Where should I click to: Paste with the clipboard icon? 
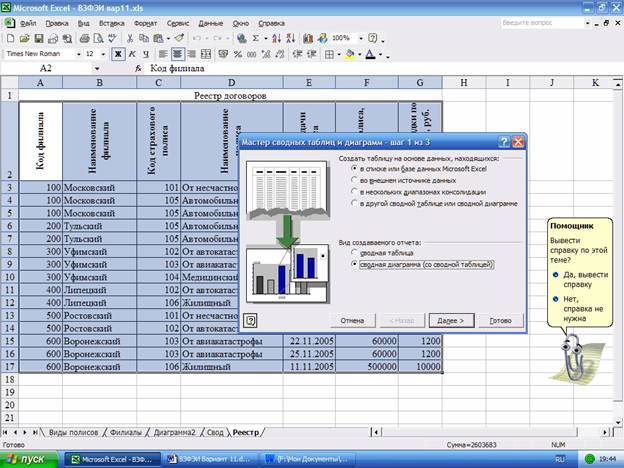(x=158, y=38)
